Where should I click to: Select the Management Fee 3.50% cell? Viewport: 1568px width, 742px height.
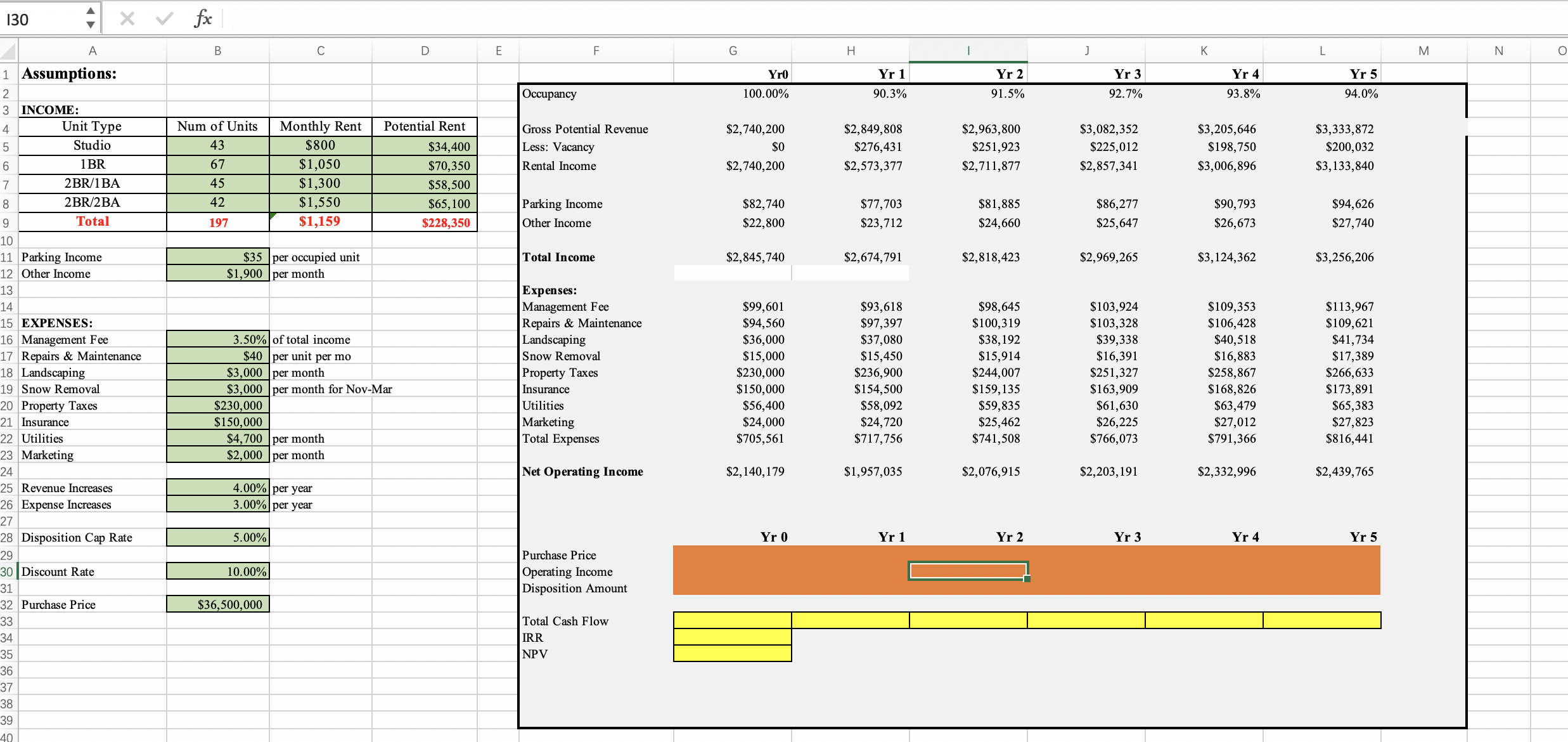click(218, 339)
